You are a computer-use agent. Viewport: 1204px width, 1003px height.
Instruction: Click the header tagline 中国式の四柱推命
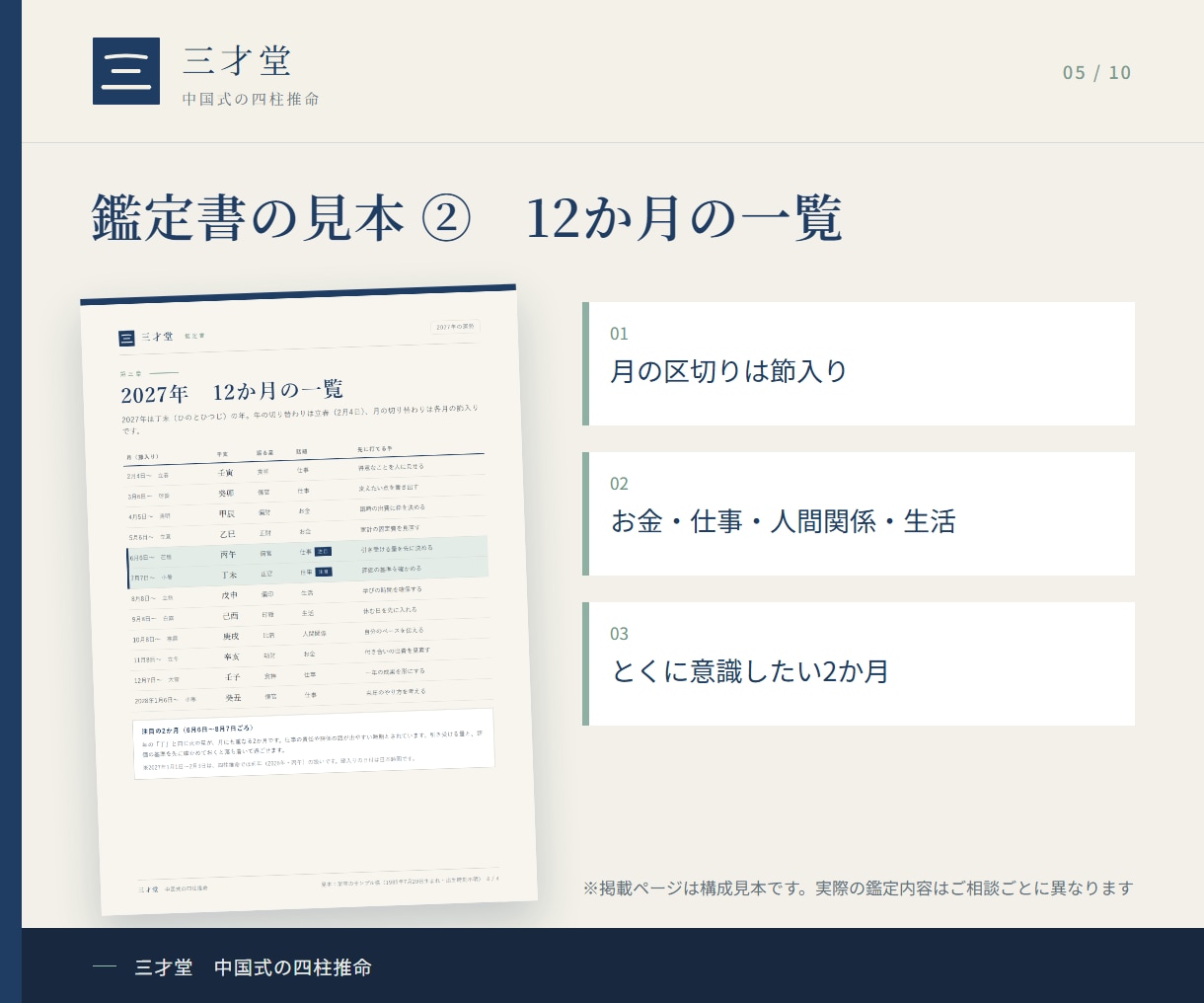click(251, 99)
